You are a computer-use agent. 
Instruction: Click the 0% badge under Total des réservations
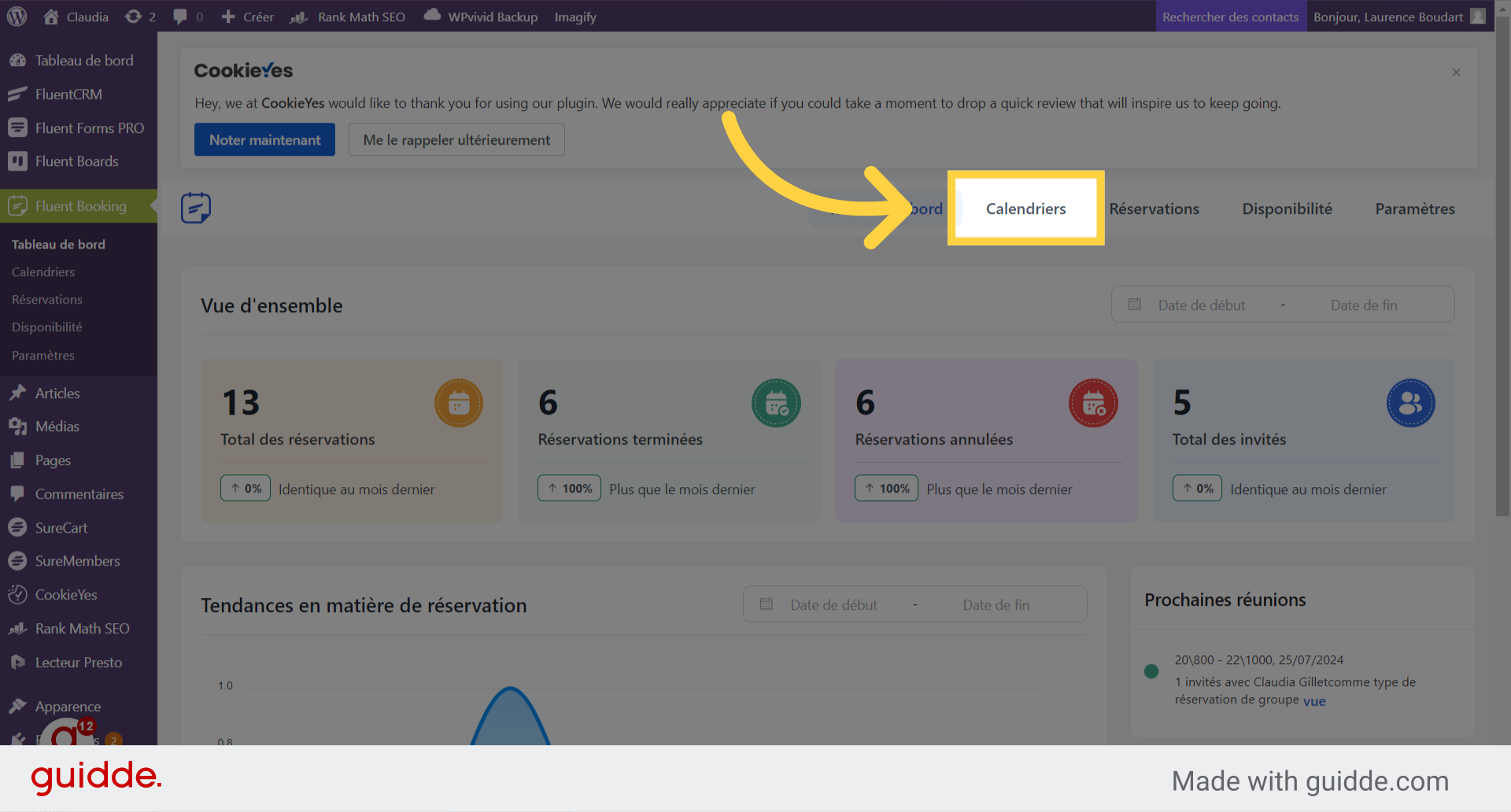point(246,488)
